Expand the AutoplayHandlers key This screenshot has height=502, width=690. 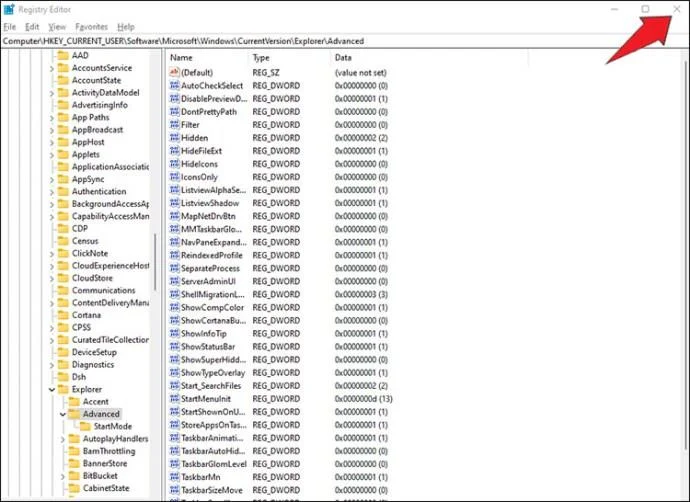click(62, 439)
